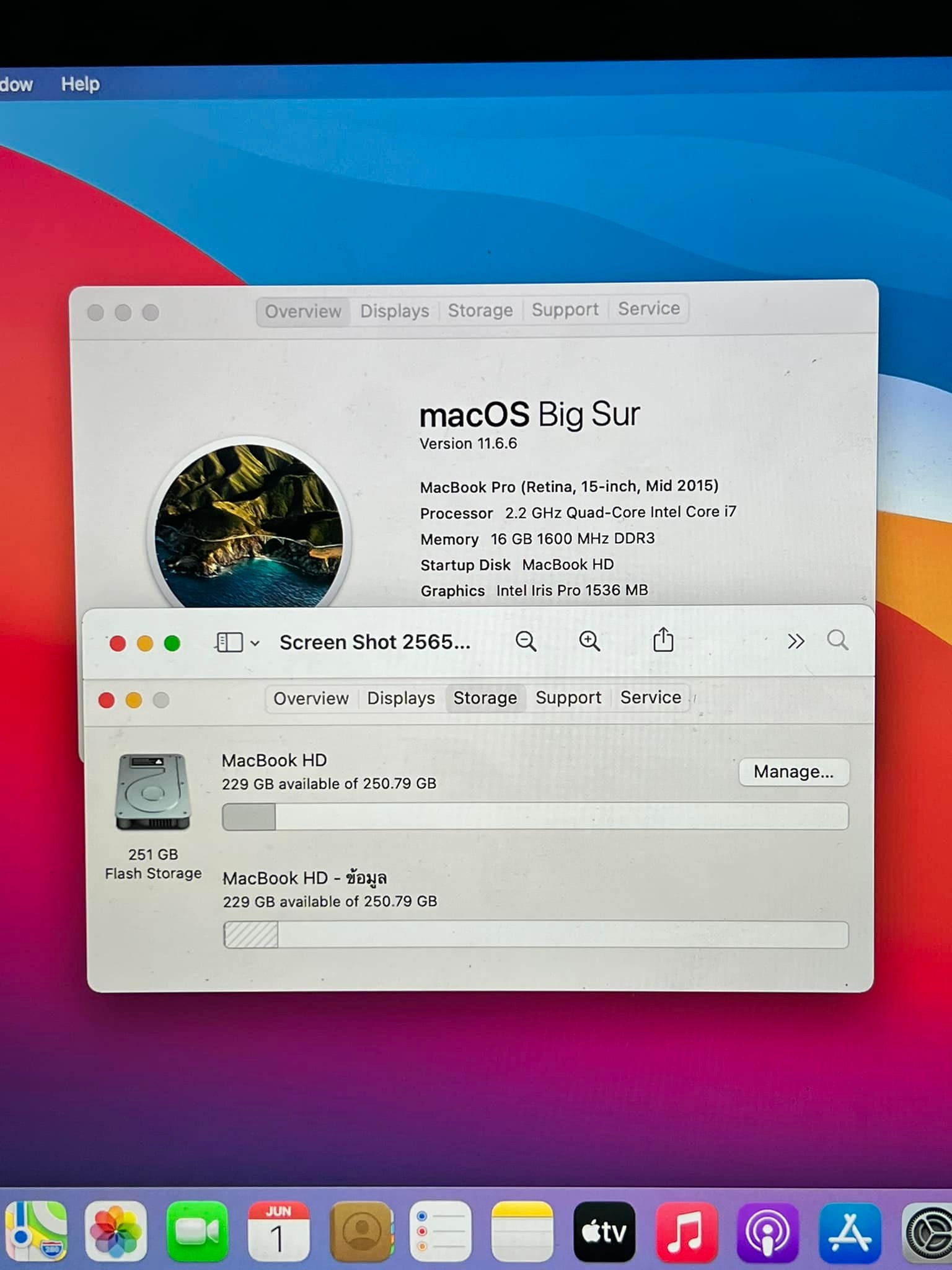This screenshot has height=1270, width=952.
Task: Open Photos app from the Dock
Action: coord(116,1232)
